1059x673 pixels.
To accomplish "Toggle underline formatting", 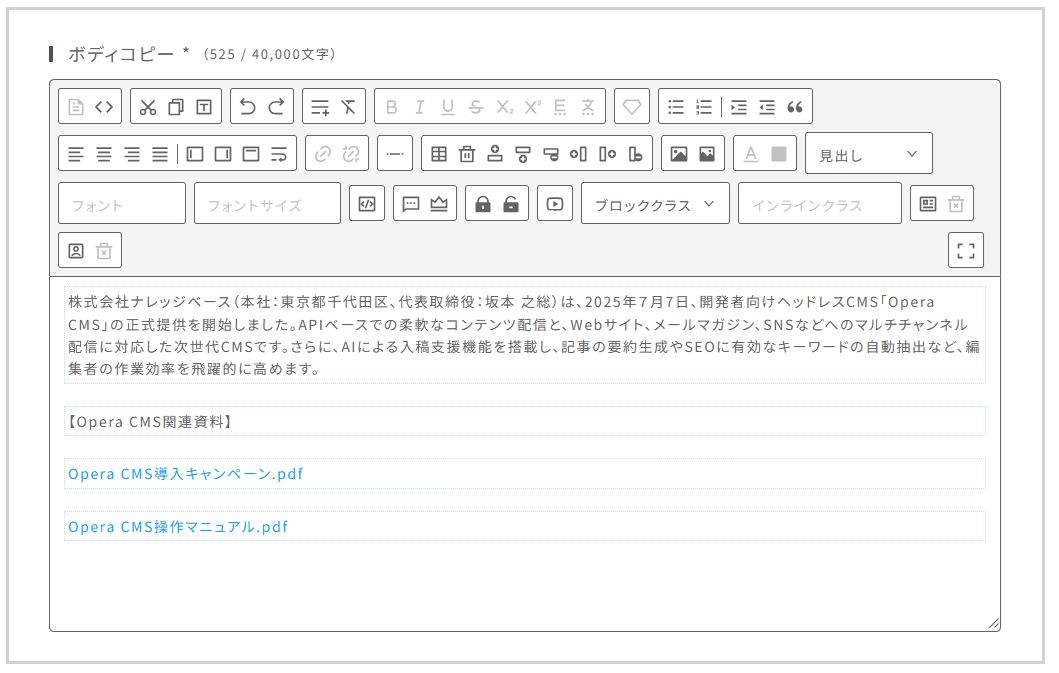I will click(x=448, y=107).
